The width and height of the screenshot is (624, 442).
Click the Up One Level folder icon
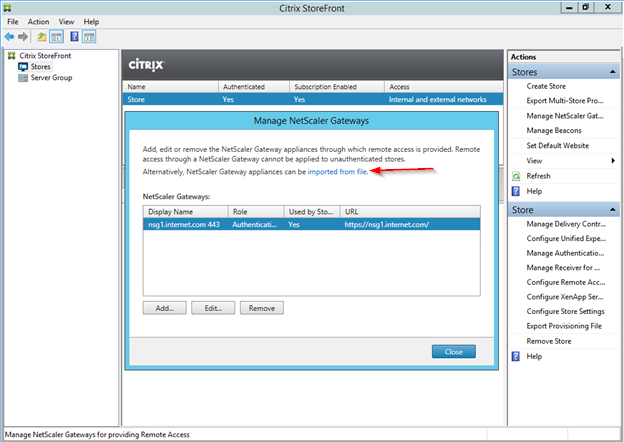pos(44,36)
